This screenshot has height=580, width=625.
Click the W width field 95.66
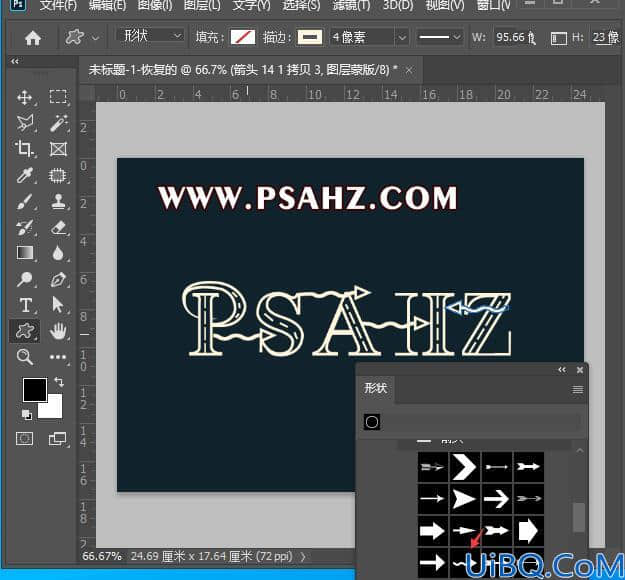tap(515, 38)
